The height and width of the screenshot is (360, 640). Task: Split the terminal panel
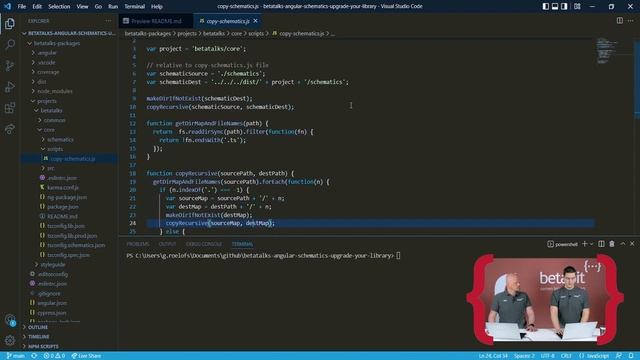(x=601, y=244)
